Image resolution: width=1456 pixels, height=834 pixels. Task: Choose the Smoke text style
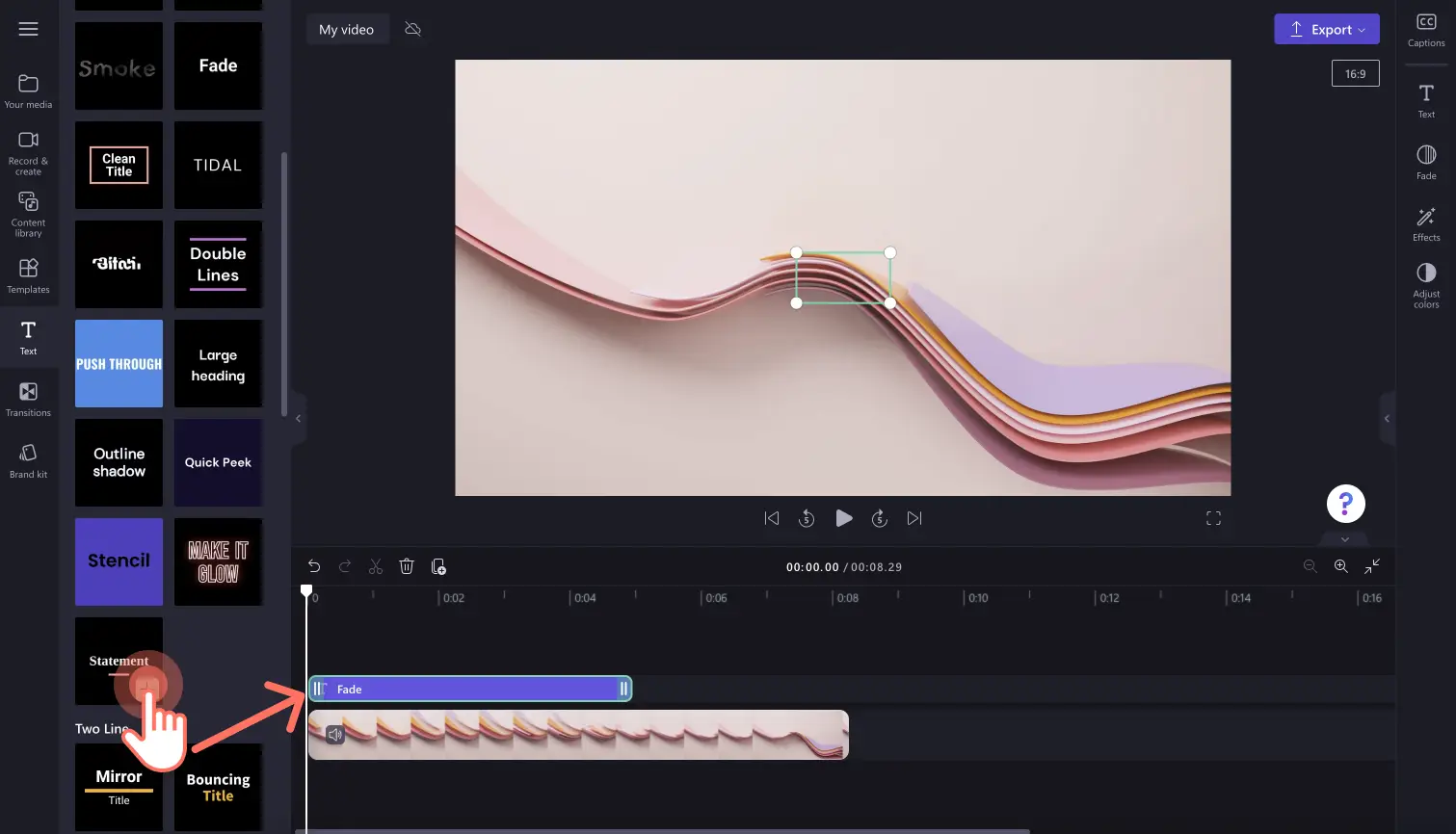click(119, 65)
